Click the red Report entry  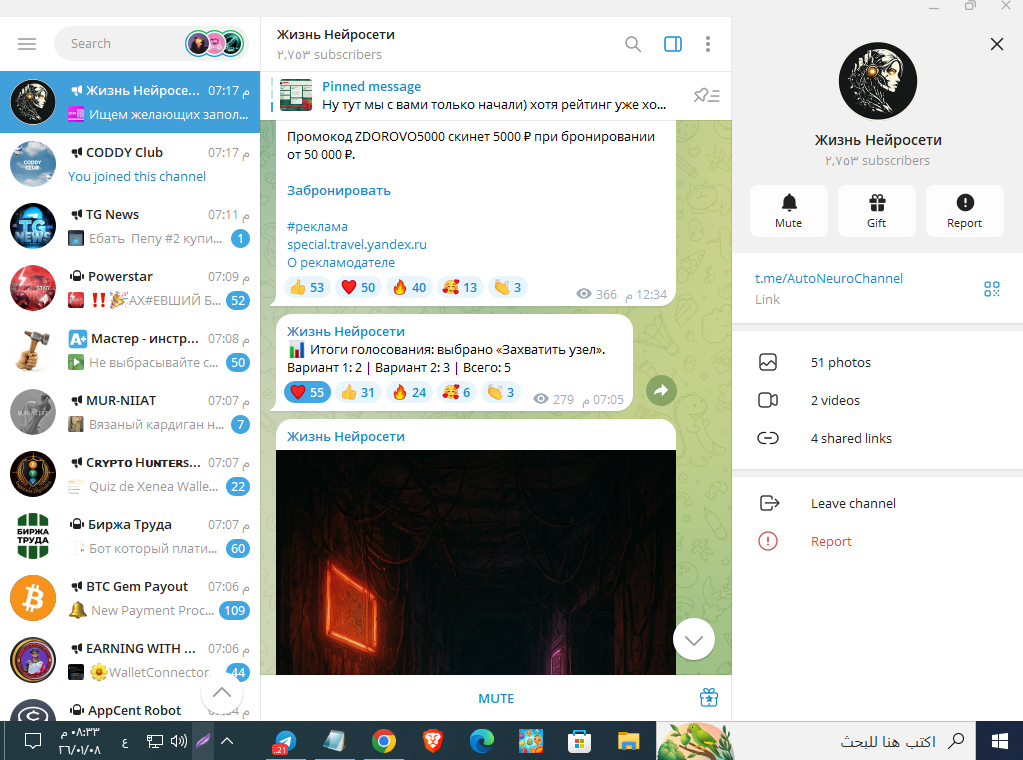click(878, 541)
